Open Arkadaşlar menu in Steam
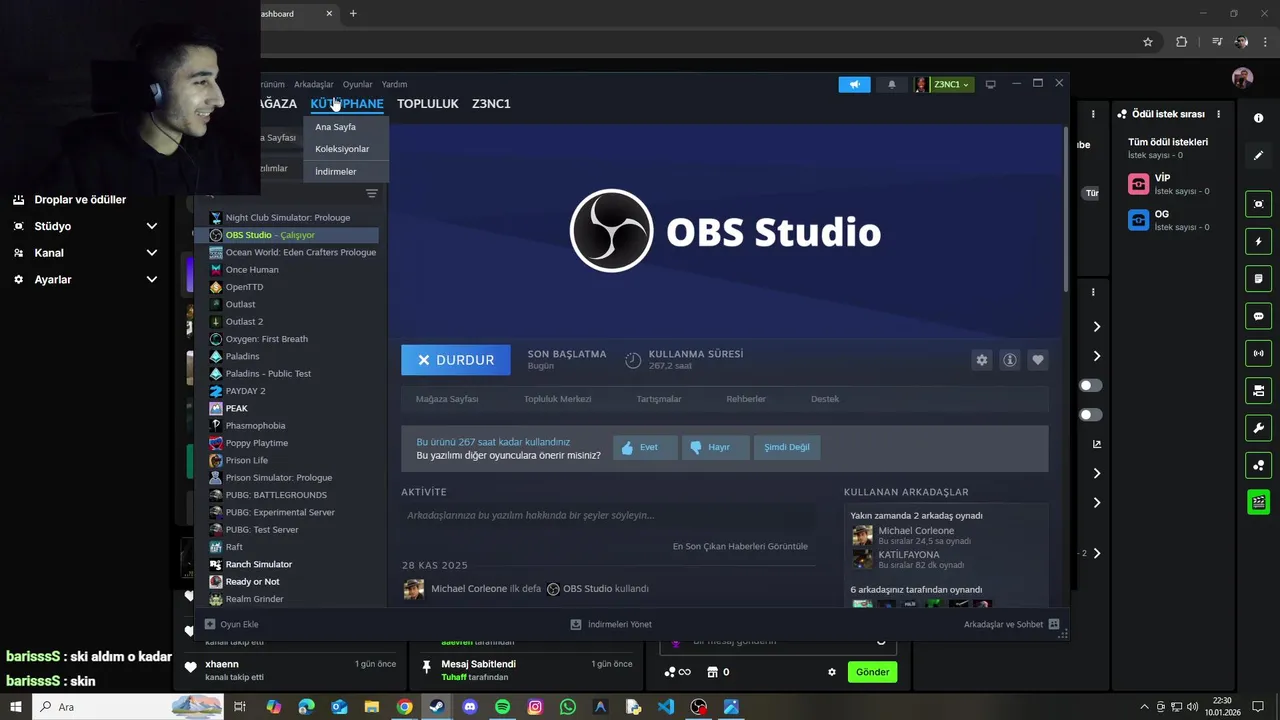This screenshot has height=720, width=1280. [x=314, y=85]
